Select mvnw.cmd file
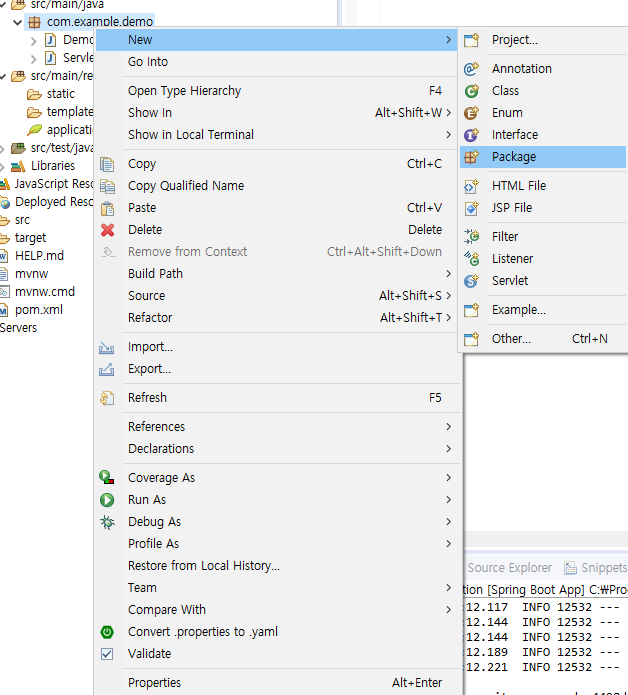628x695 pixels. [x=45, y=292]
